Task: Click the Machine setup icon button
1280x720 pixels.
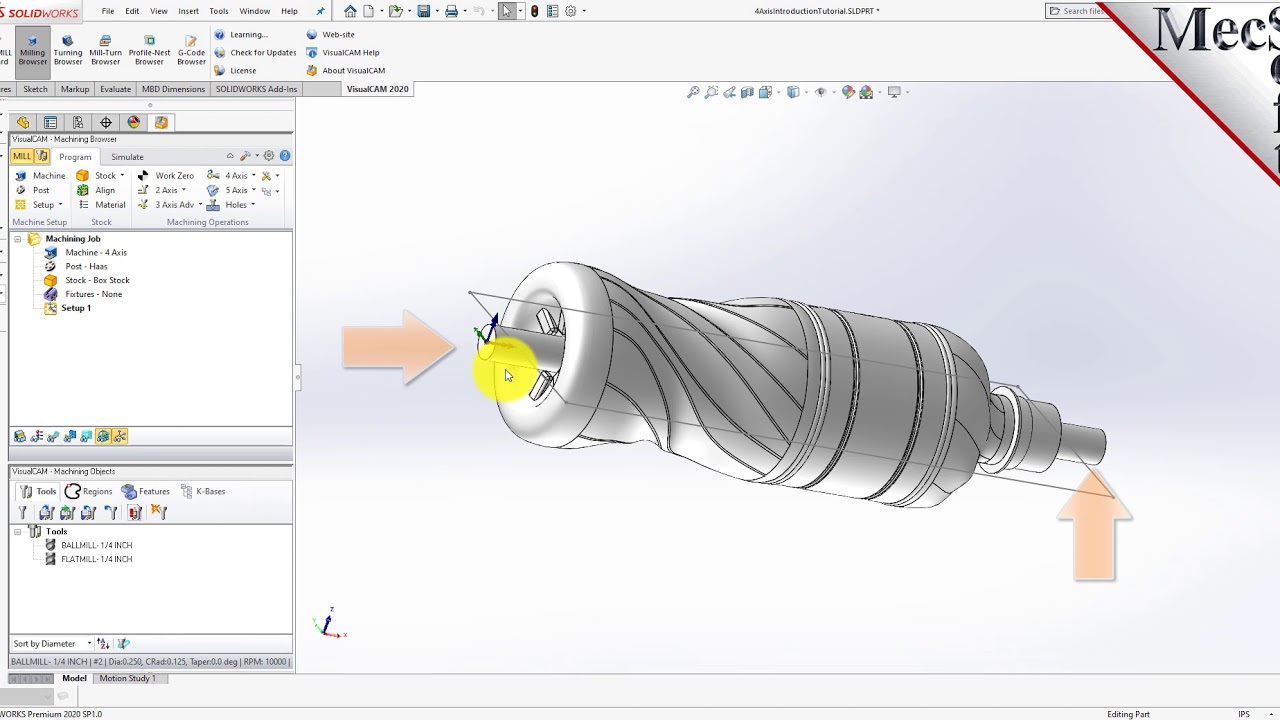Action: 40,176
